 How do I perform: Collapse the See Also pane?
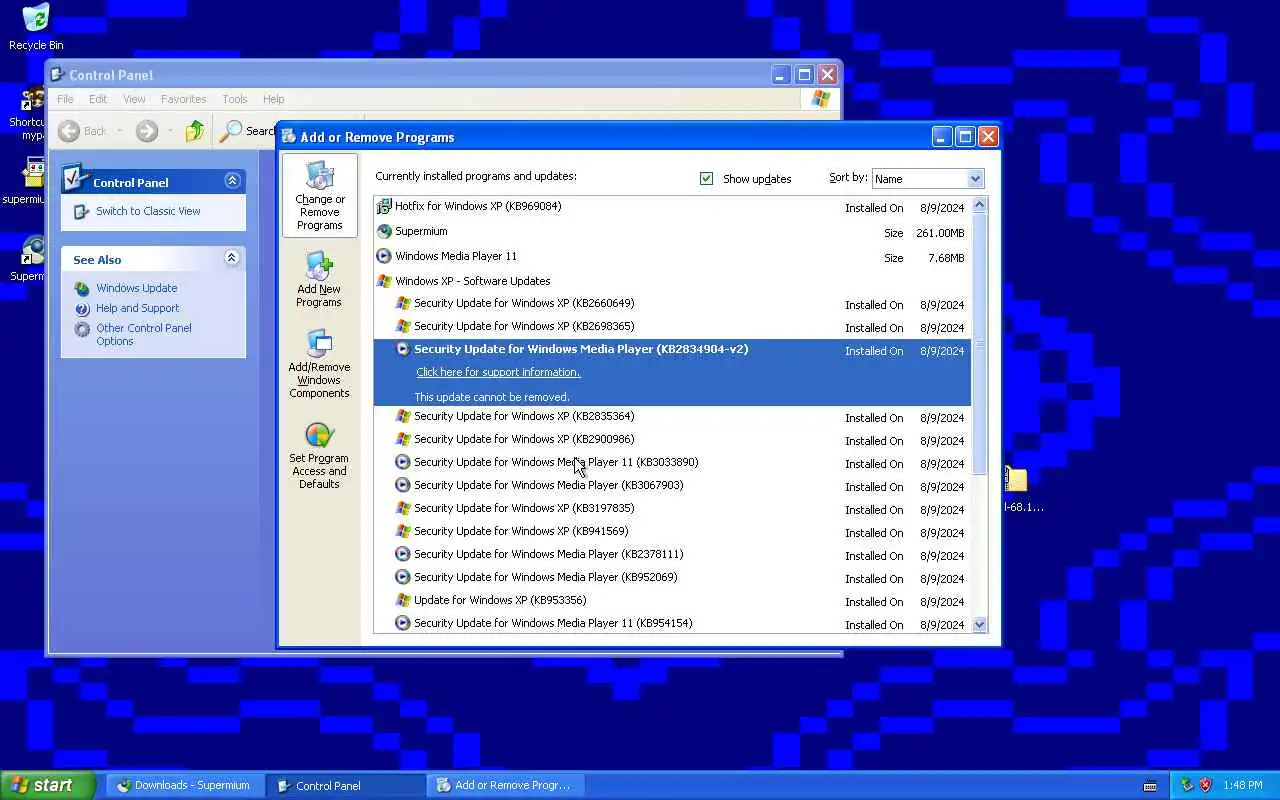[232, 258]
